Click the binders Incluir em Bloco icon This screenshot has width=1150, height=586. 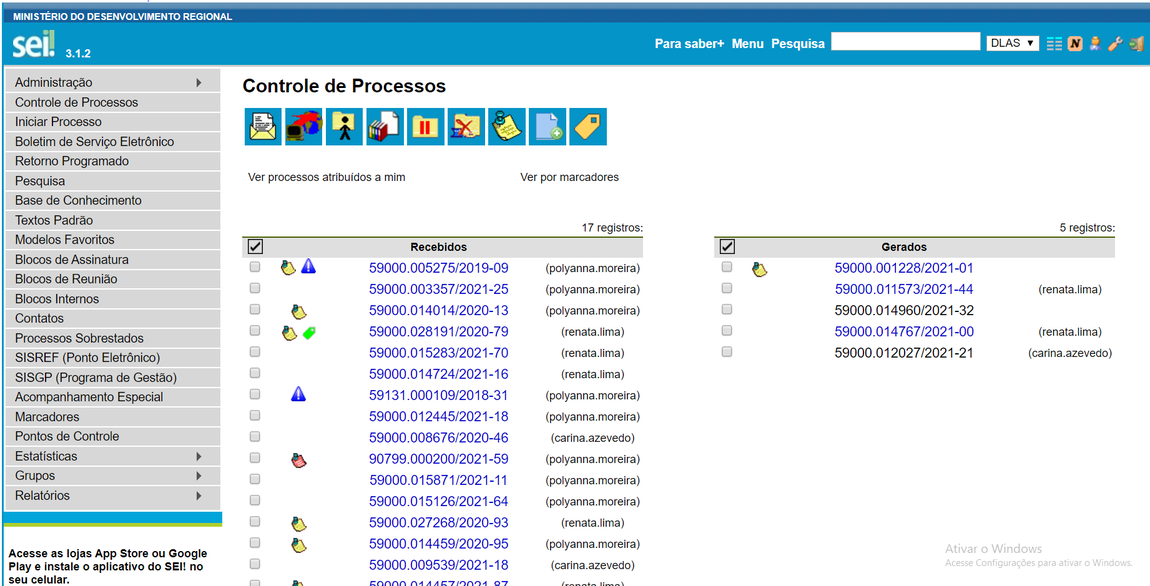point(385,127)
